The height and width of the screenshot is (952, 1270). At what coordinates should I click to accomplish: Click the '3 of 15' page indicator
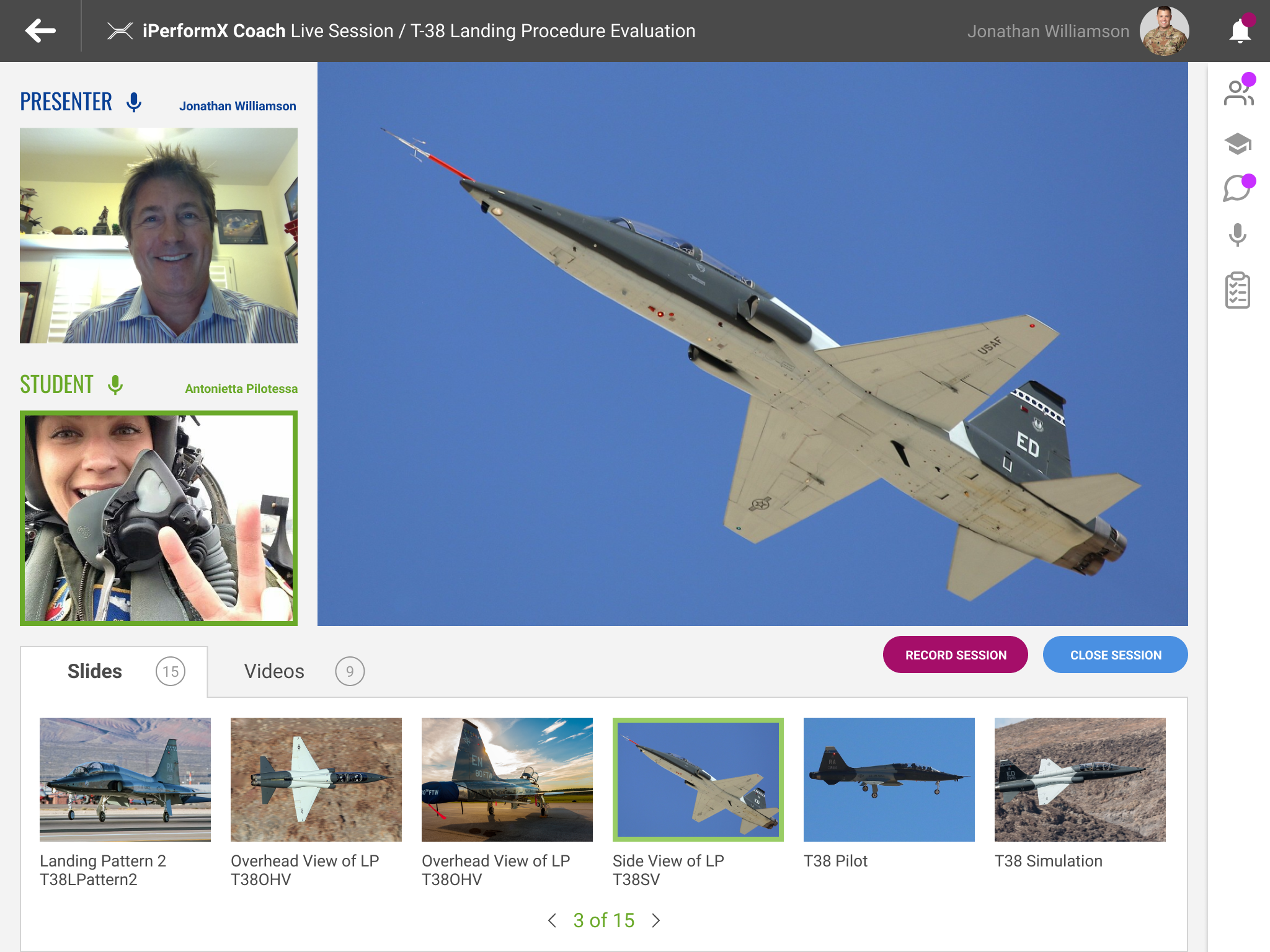(604, 920)
